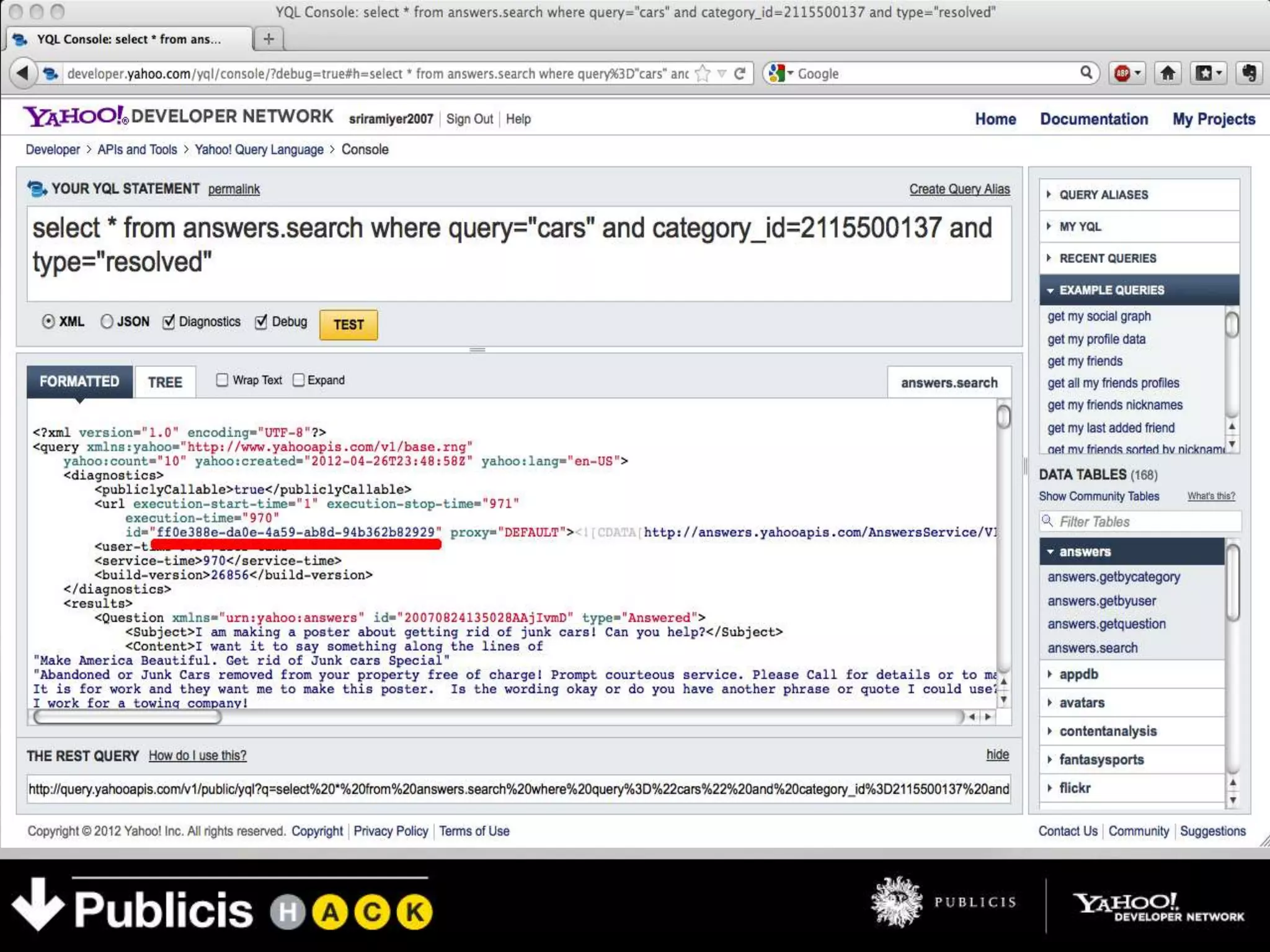The image size is (1270, 952).
Task: Expand the Recent Queries section
Action: (1107, 258)
